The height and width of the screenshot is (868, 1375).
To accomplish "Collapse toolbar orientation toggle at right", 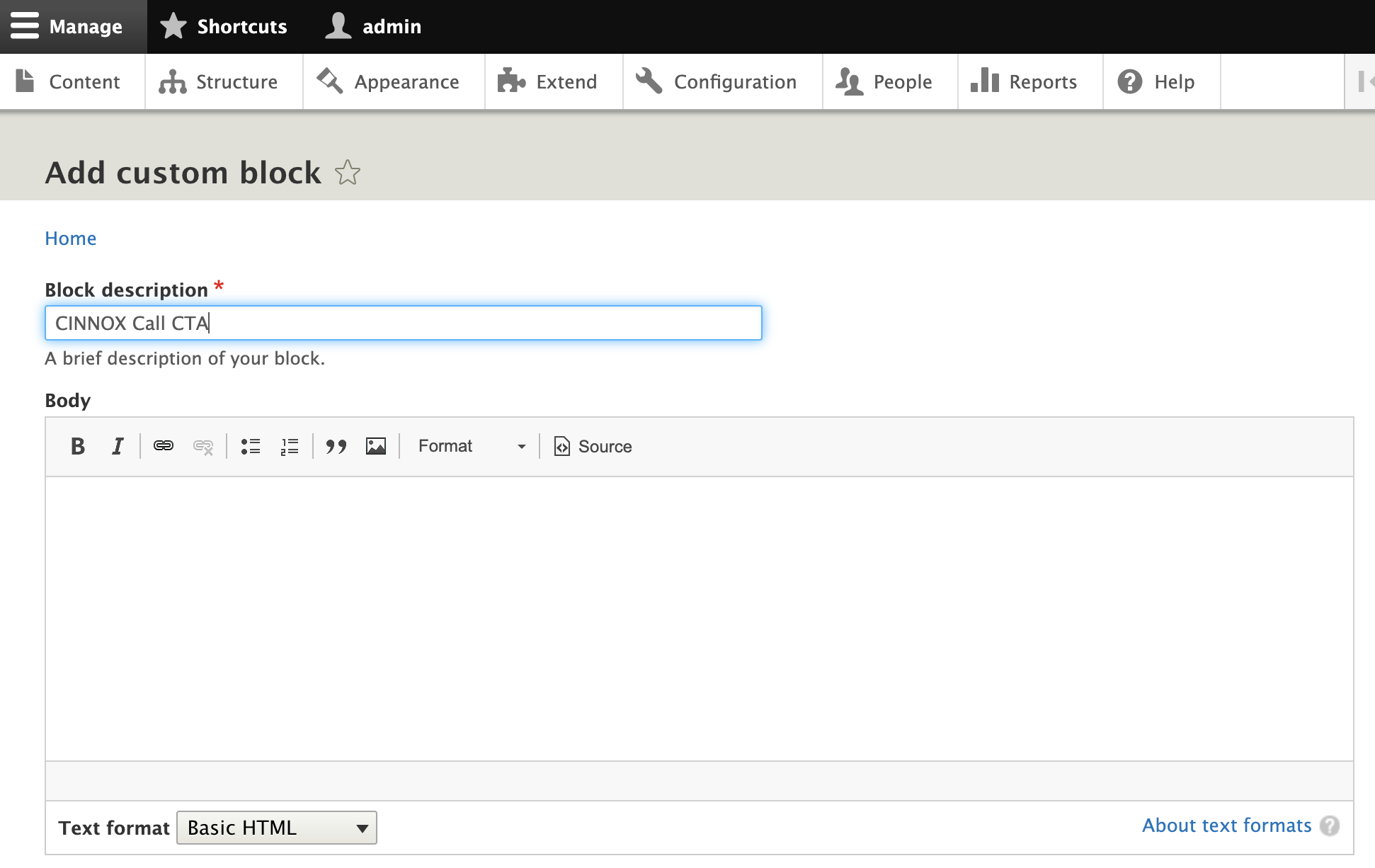I will (1364, 81).
